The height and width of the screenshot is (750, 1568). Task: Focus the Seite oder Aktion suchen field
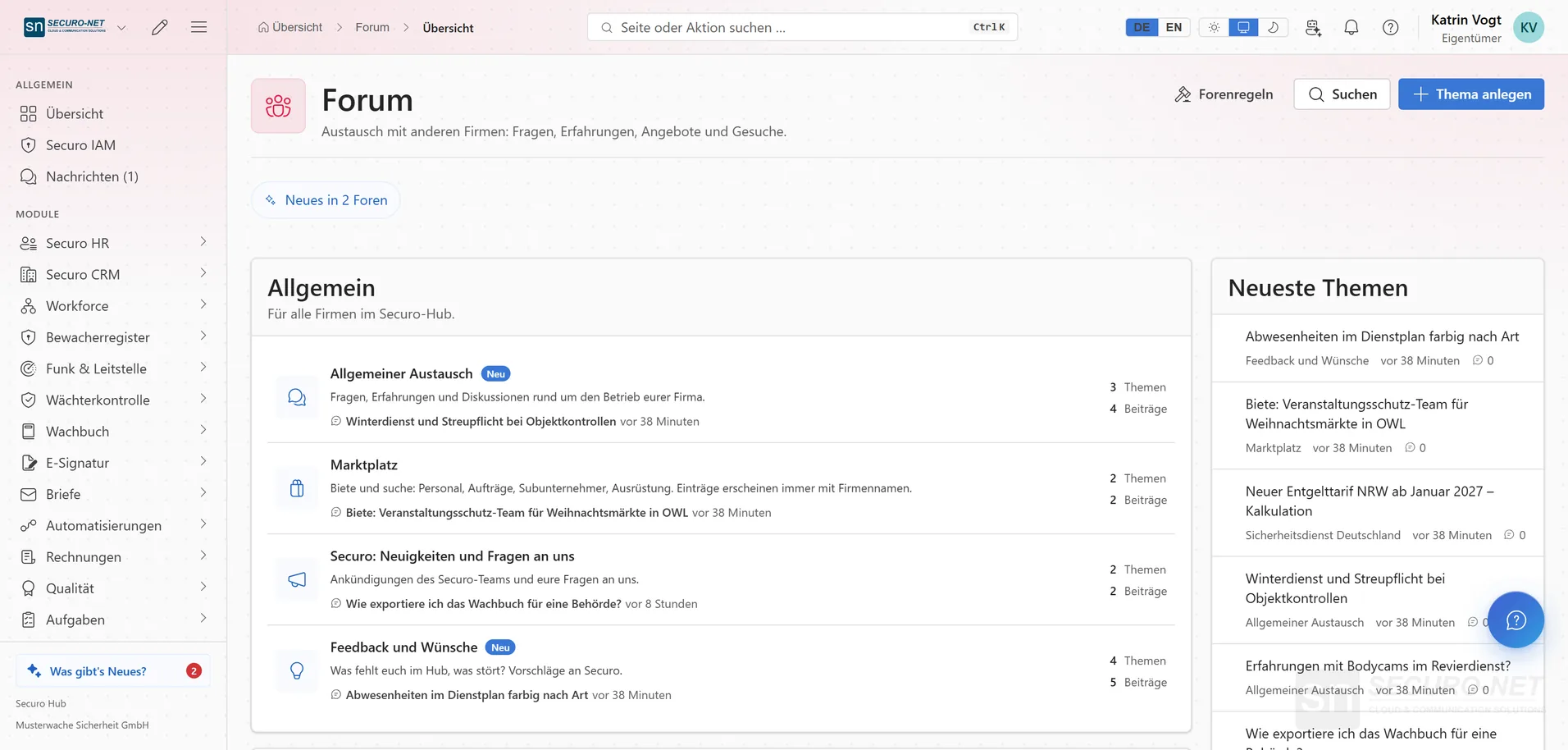[802, 27]
